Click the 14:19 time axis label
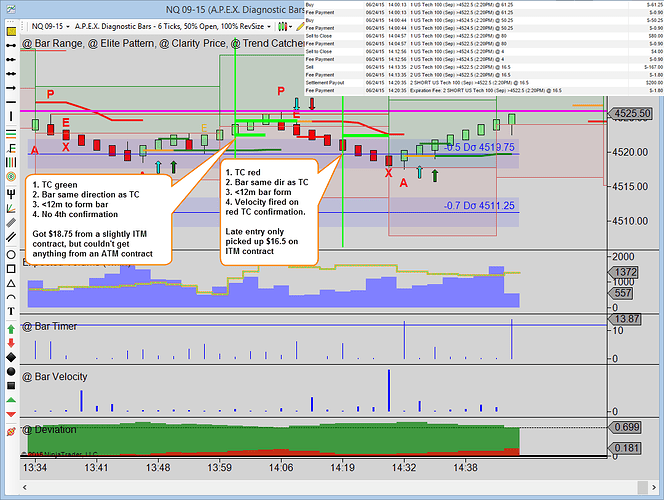The width and height of the screenshot is (664, 500). pyautogui.click(x=342, y=468)
